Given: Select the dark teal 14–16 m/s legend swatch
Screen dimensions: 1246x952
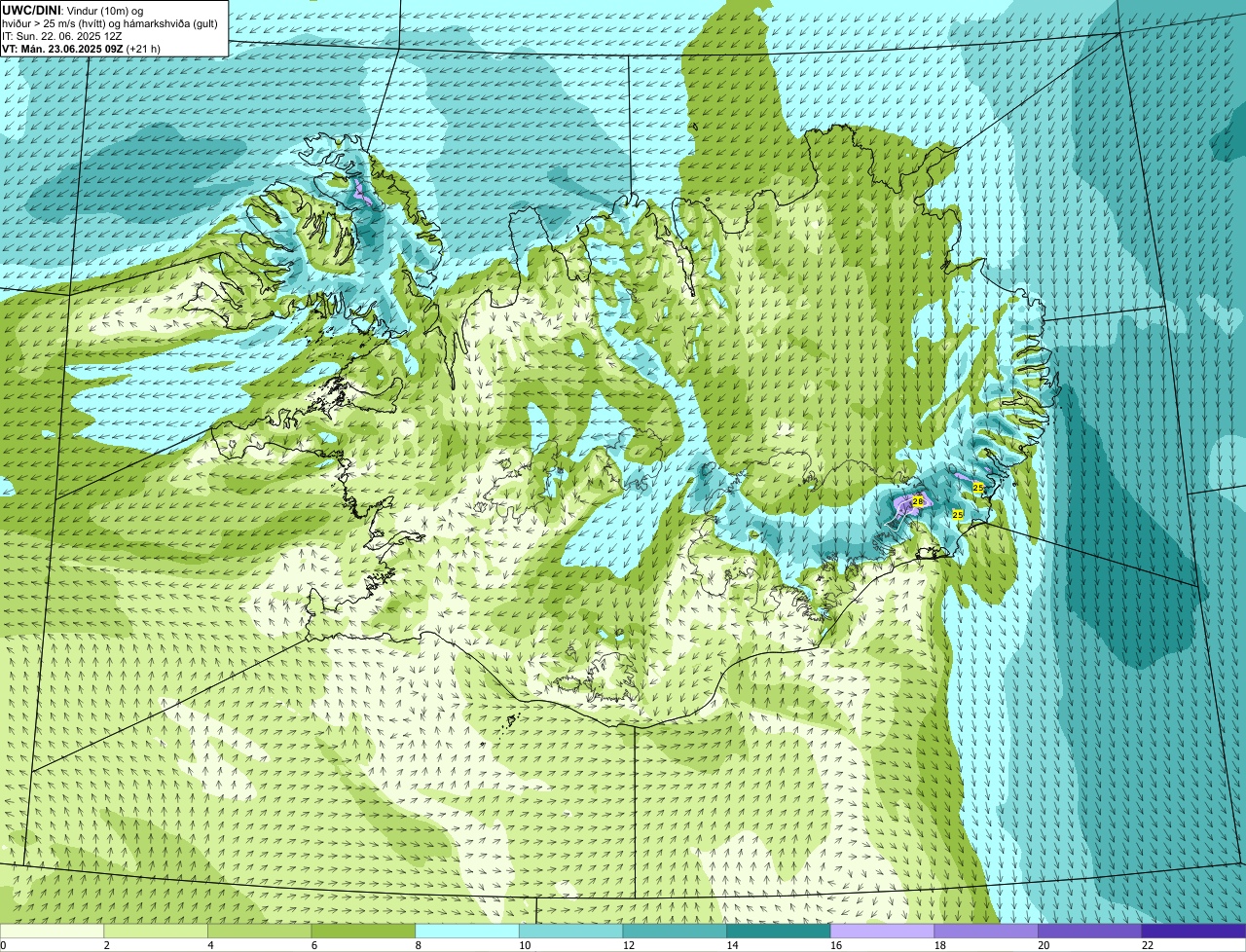Looking at the screenshot, I should tap(779, 931).
